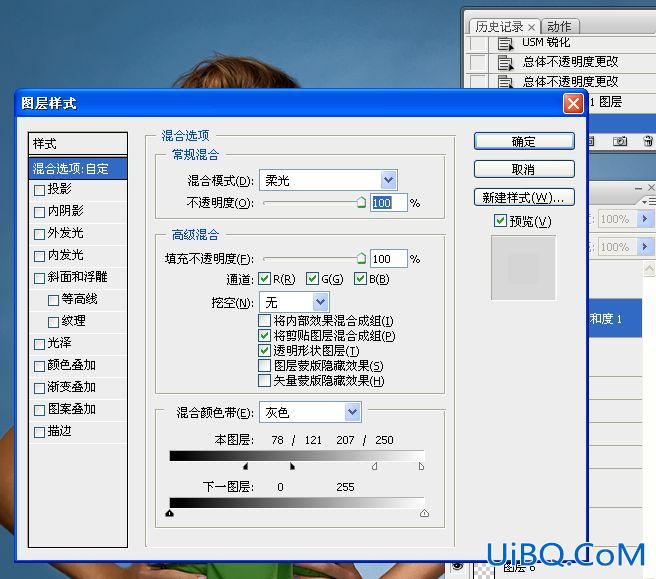Click the USM 锐化 history state icon

[505, 44]
